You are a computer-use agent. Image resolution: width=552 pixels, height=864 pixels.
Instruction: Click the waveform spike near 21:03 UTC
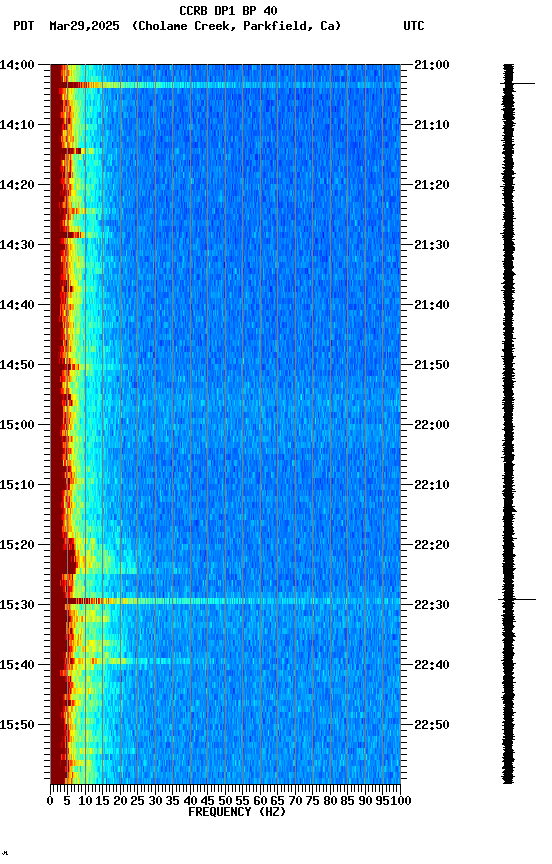(518, 84)
